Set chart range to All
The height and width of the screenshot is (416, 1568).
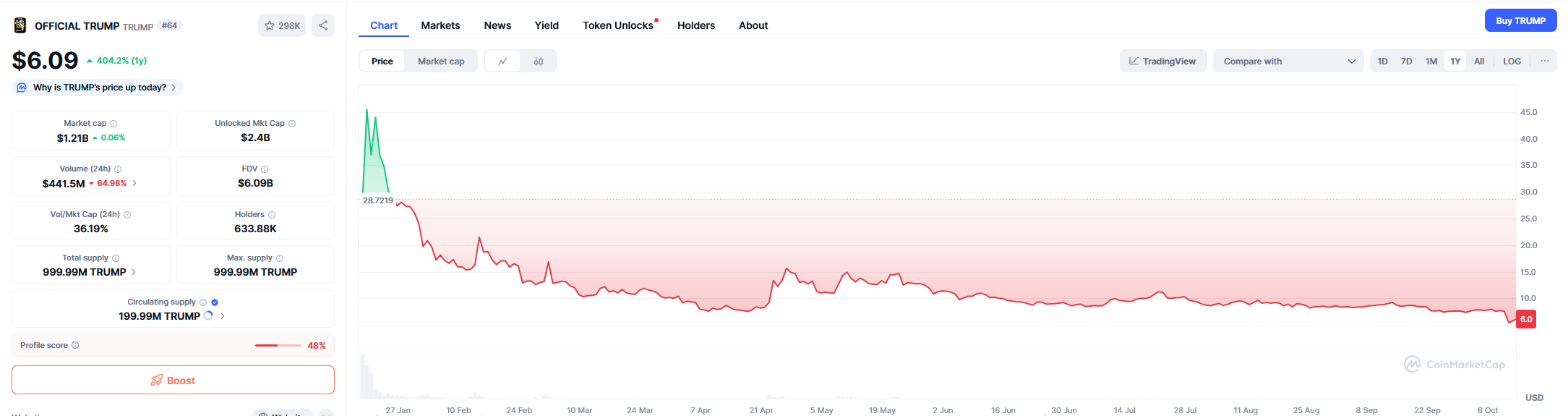(1479, 61)
